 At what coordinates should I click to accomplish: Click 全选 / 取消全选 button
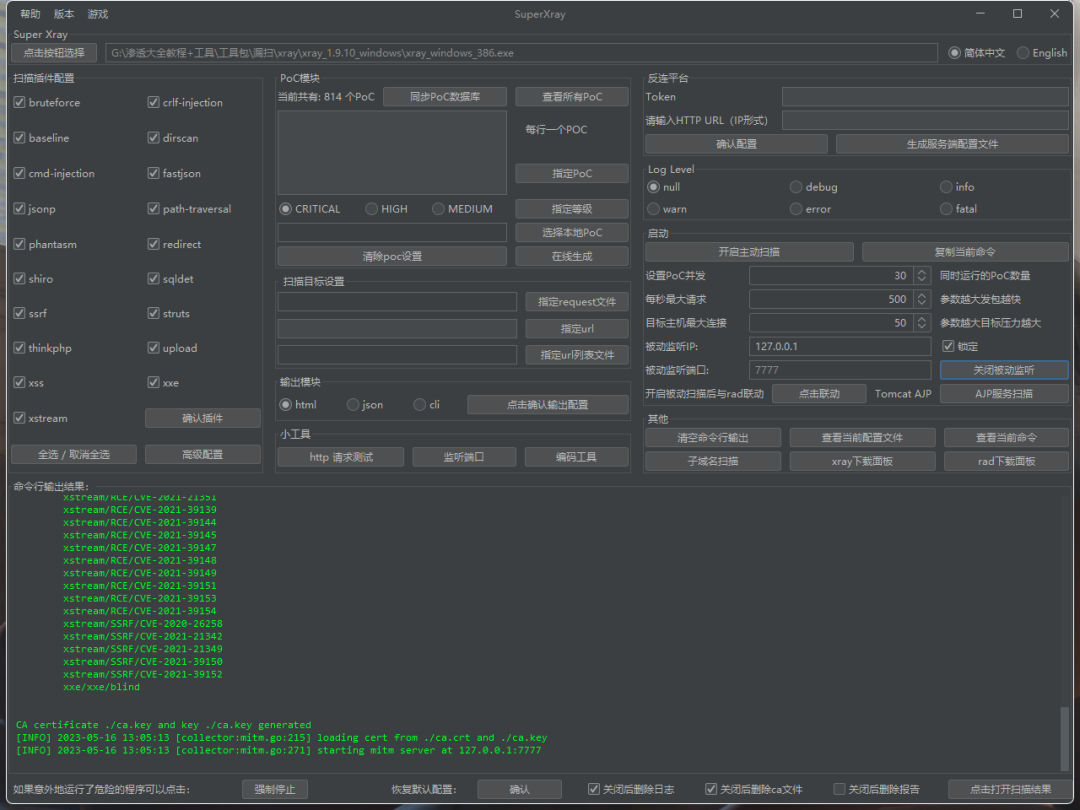pos(74,455)
